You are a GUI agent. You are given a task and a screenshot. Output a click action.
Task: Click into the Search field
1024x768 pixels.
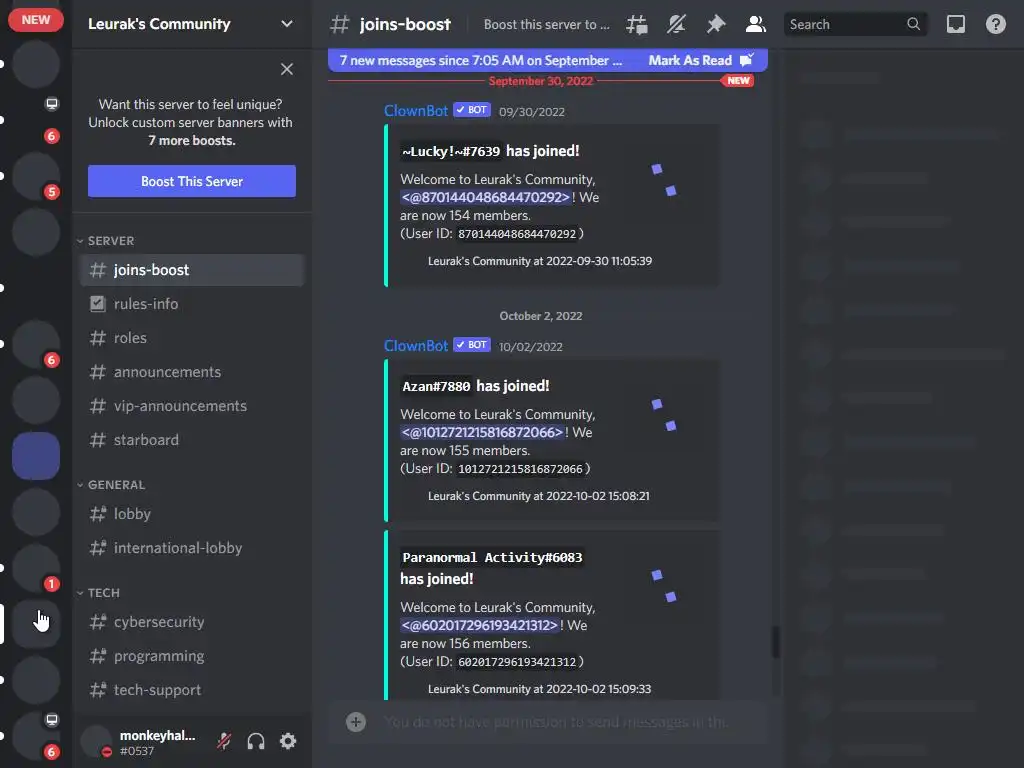click(855, 24)
